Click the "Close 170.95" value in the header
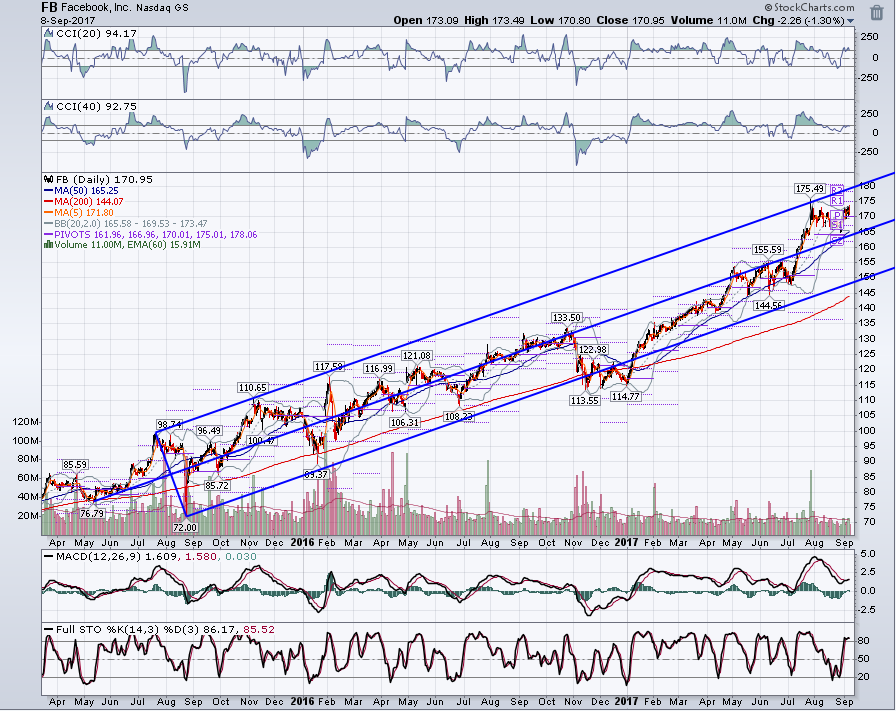The image size is (896, 711). 630,21
